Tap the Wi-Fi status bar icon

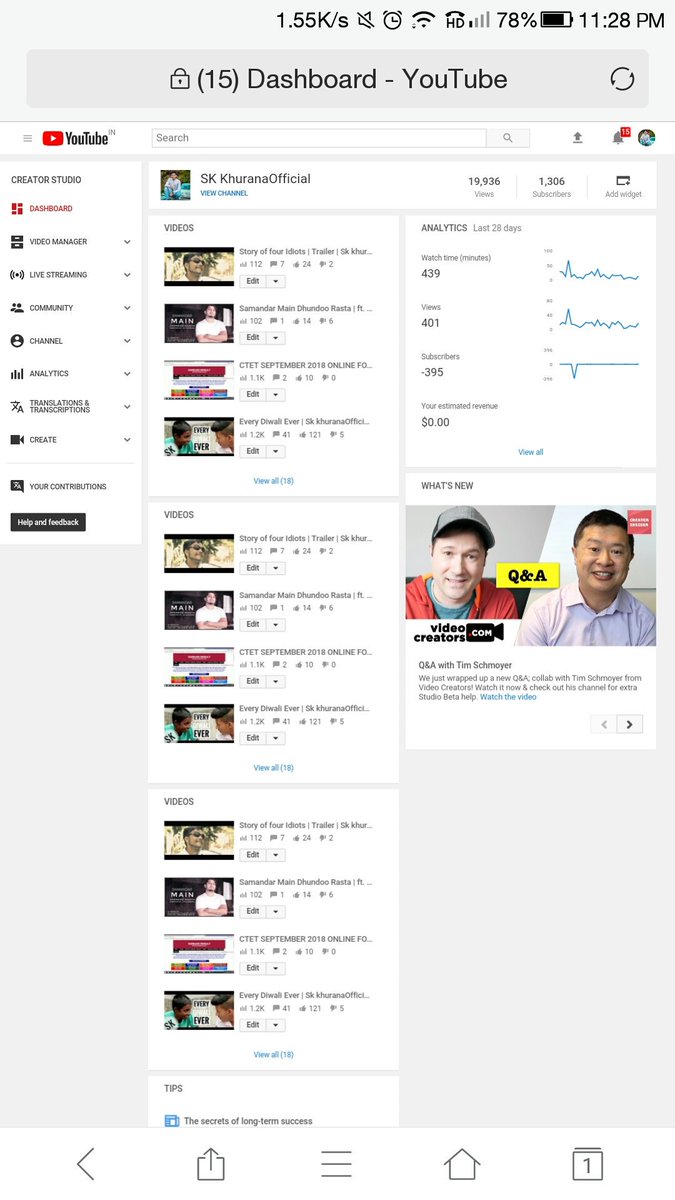pos(424,19)
